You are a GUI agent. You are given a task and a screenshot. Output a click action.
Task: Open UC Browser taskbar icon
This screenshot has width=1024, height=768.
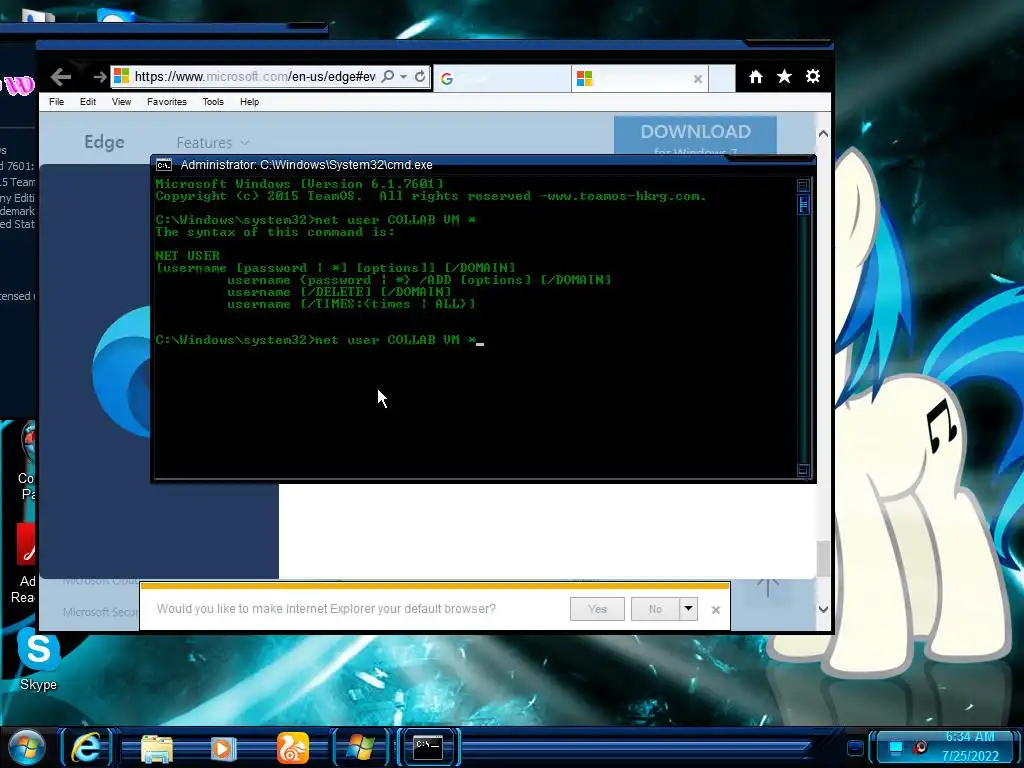pyautogui.click(x=292, y=748)
